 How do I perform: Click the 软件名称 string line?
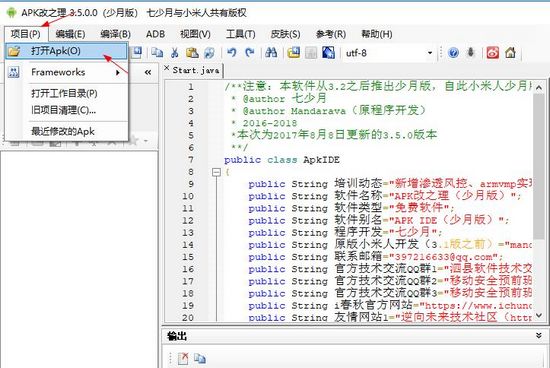tap(384, 196)
